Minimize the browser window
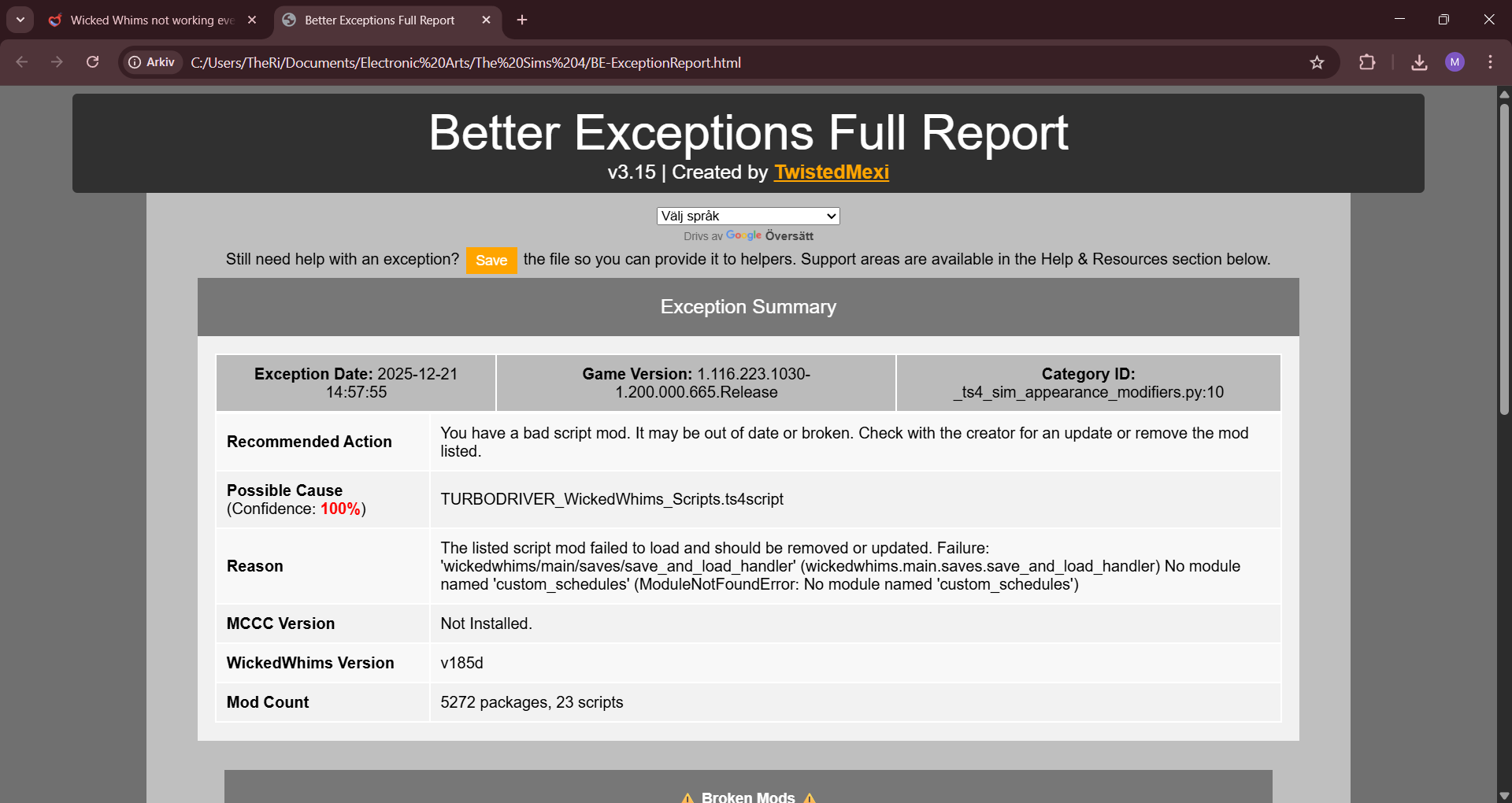The width and height of the screenshot is (1512, 803). pos(1399,20)
